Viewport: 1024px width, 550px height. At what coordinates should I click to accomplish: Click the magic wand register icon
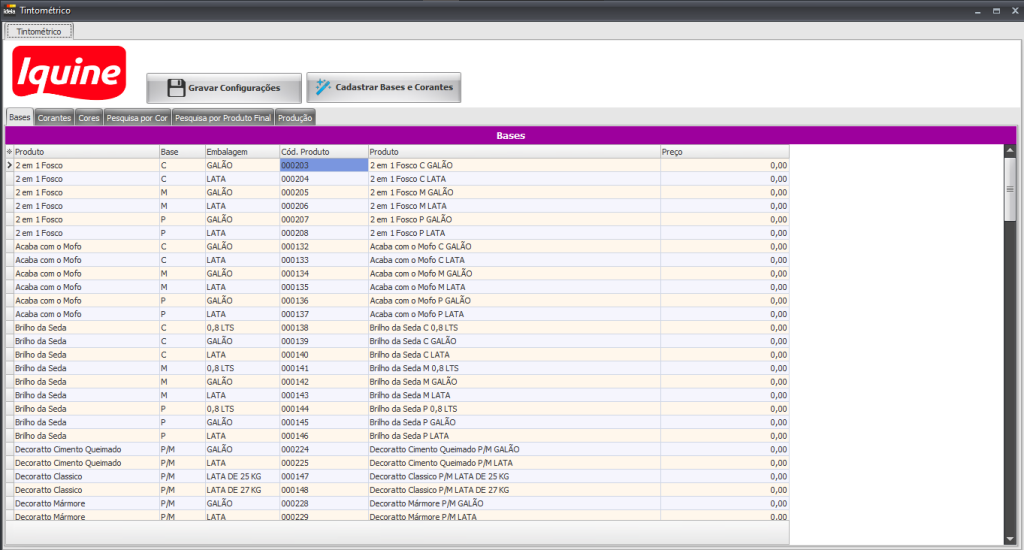coord(322,88)
